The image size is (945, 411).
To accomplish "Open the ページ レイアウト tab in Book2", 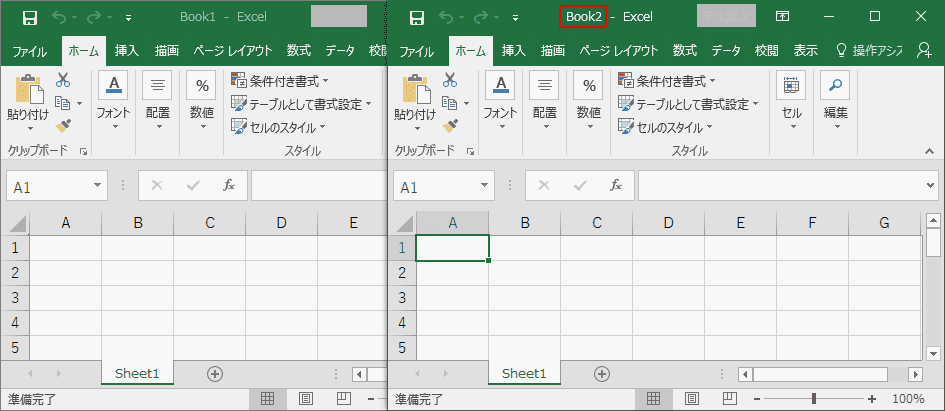I will point(618,51).
